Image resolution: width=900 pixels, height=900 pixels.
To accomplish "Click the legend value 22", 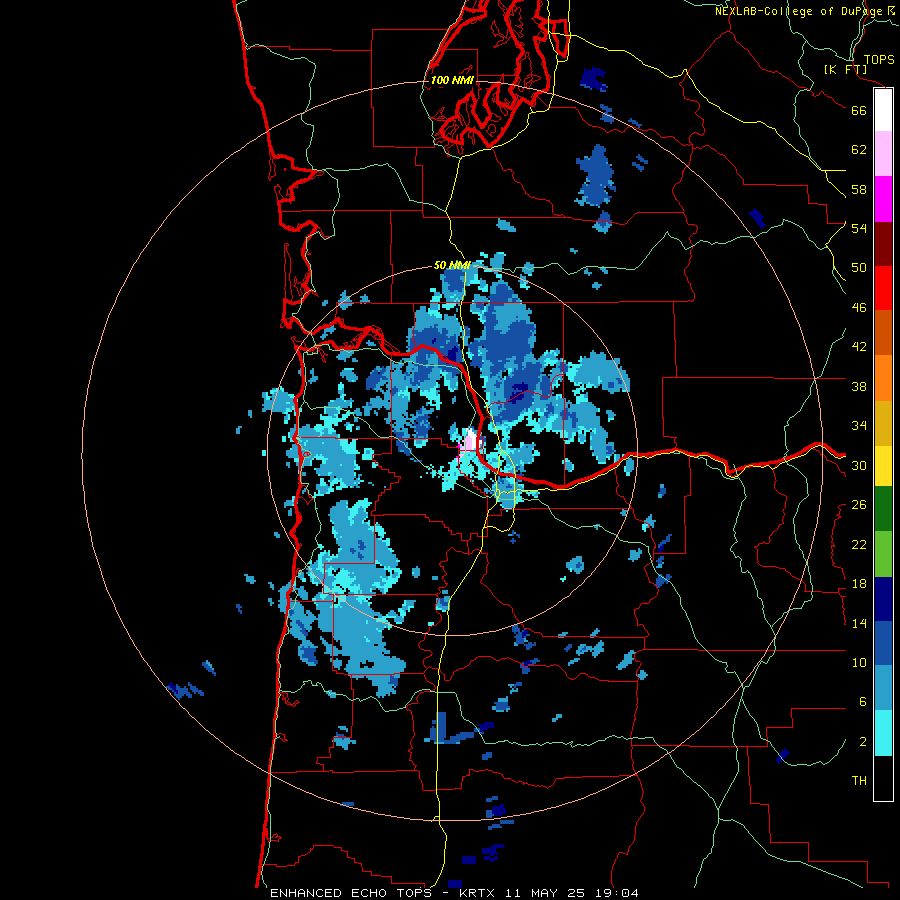I will 859,544.
